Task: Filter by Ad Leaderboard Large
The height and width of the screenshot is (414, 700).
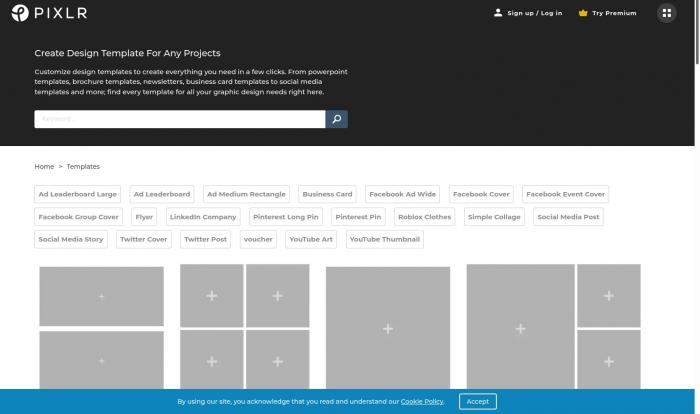Action: click(78, 194)
